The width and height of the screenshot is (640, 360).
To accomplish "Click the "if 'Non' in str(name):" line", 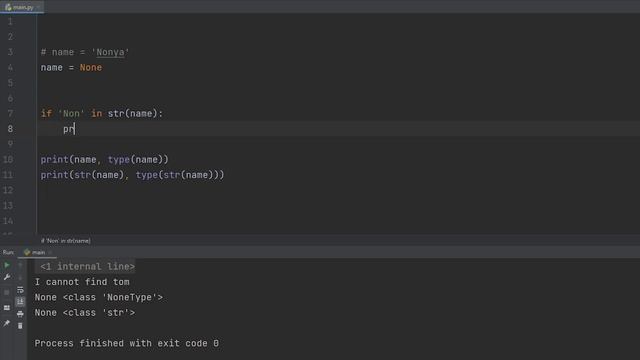I will [x=102, y=113].
